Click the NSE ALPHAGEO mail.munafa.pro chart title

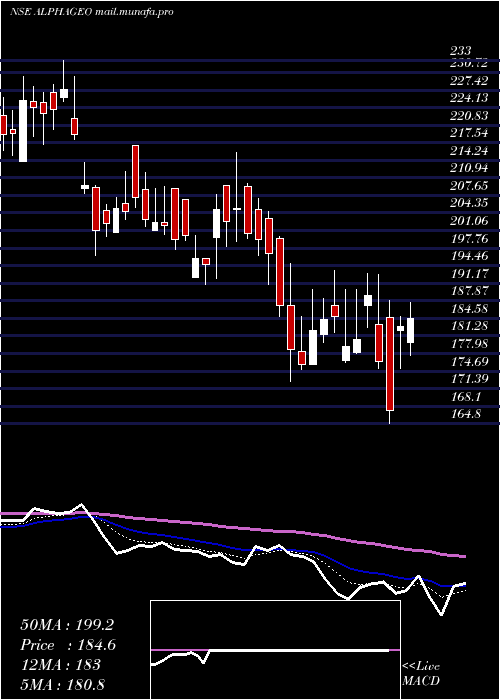click(x=91, y=12)
